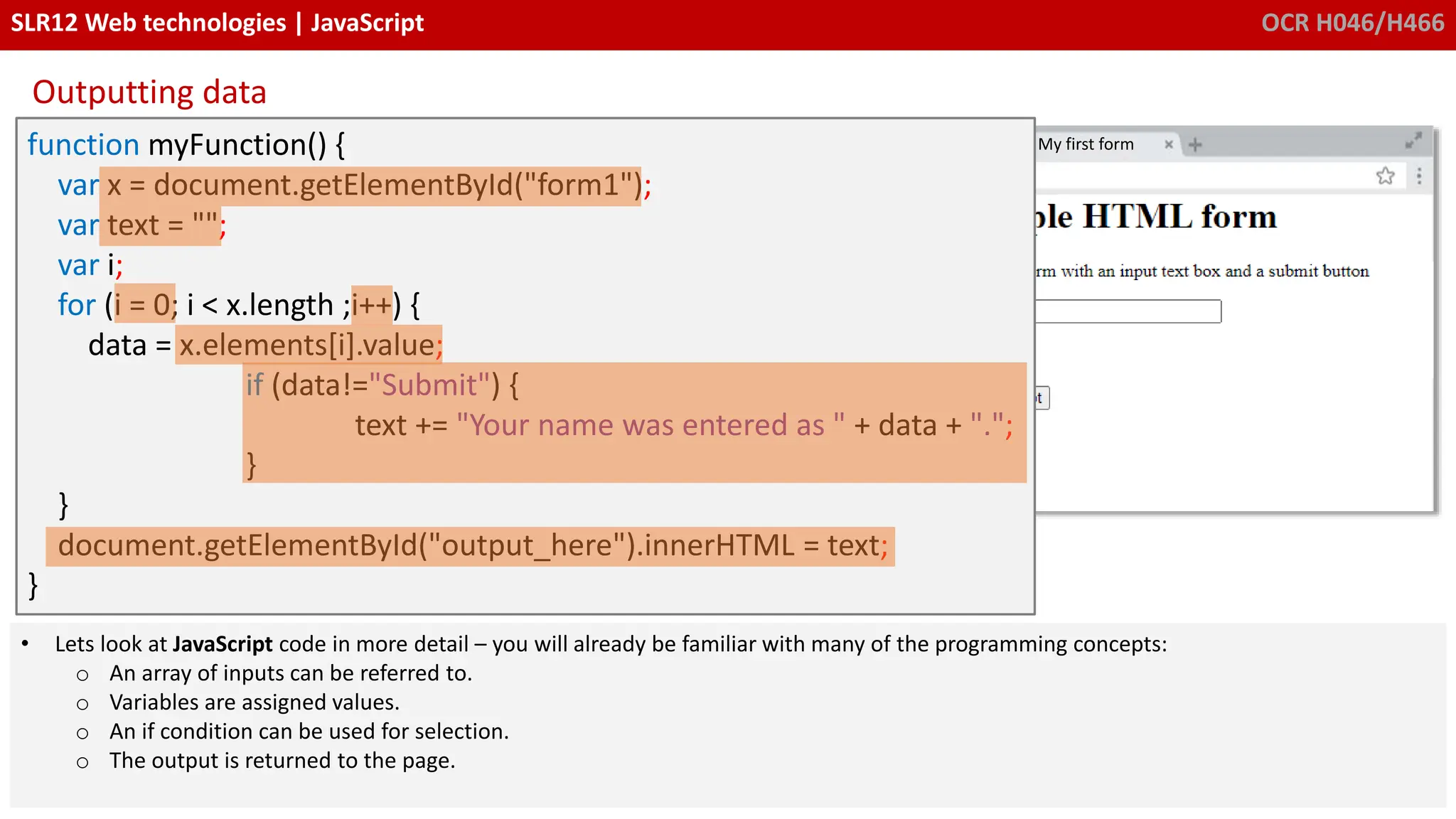Click the 'output_here' innerHTML code line

click(x=471, y=546)
